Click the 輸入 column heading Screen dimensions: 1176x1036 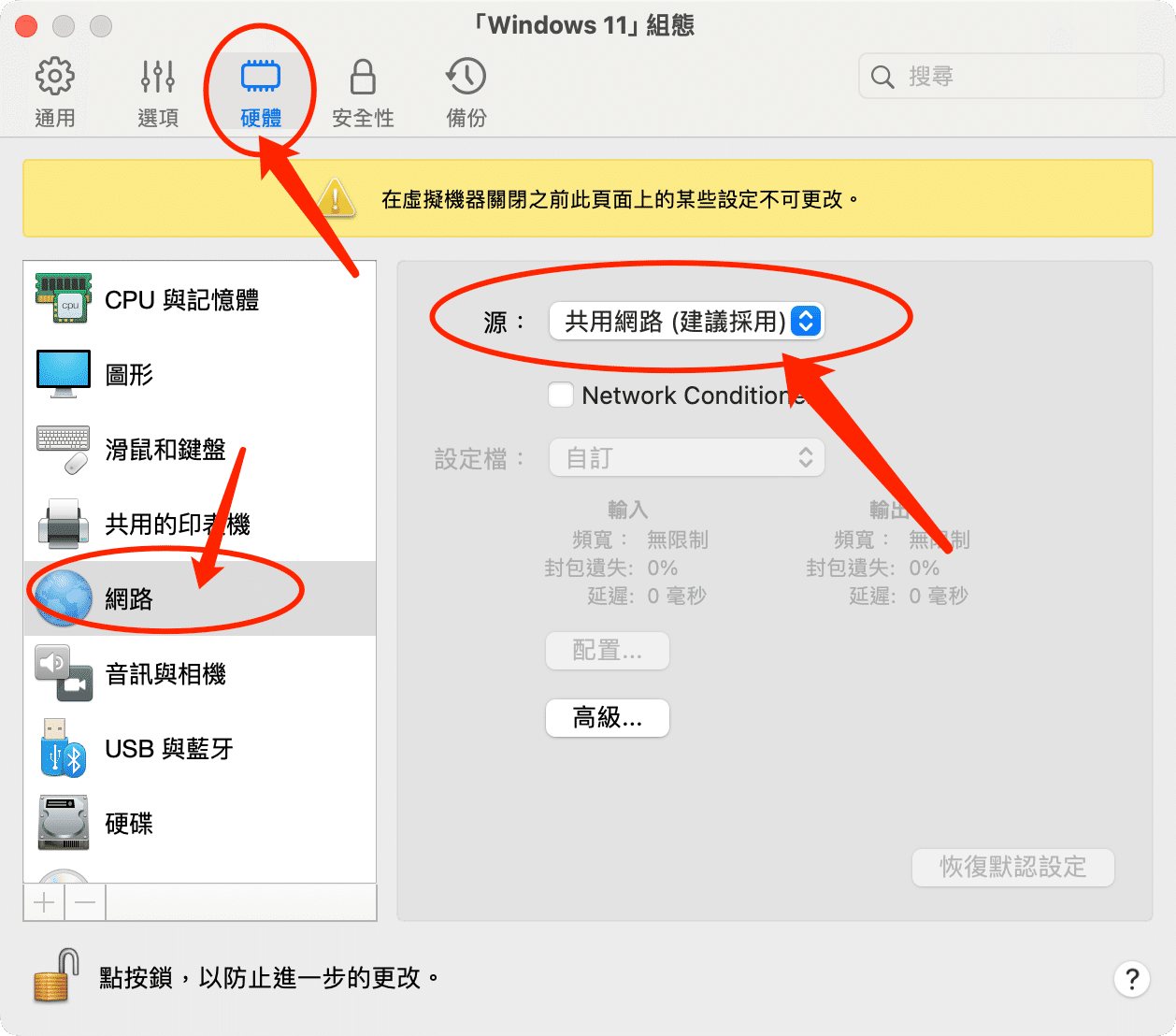coord(628,510)
